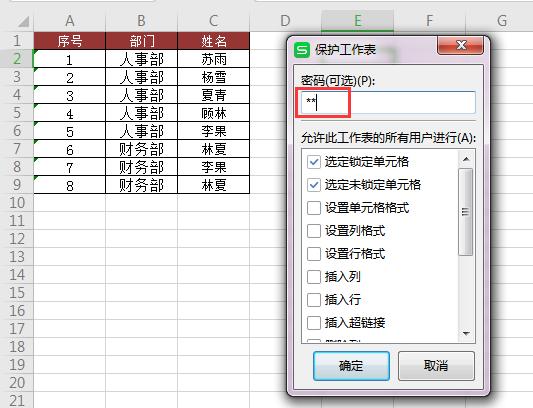Screen dimensions: 533x408
Task: Click the 序号 cell with value 6
Action: 70,149
